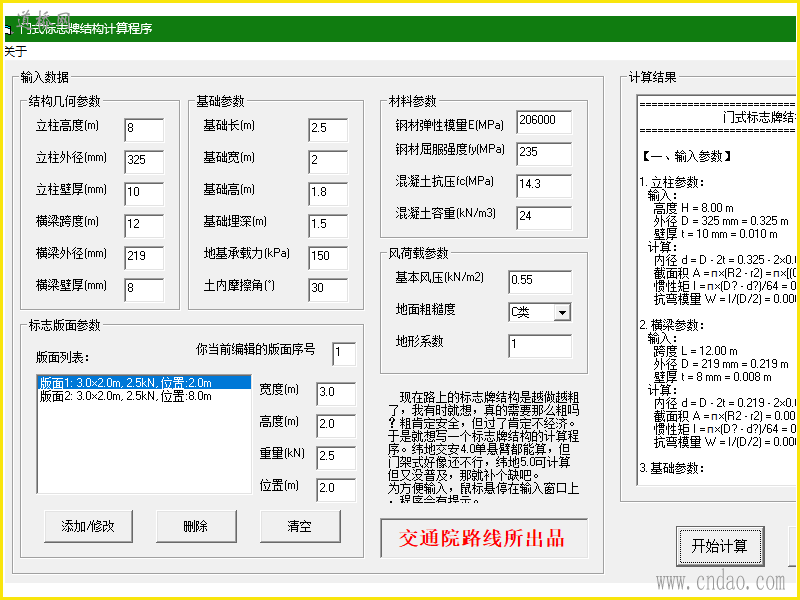
Task: Click the 高度(m) sign panel input field
Action: click(x=336, y=426)
